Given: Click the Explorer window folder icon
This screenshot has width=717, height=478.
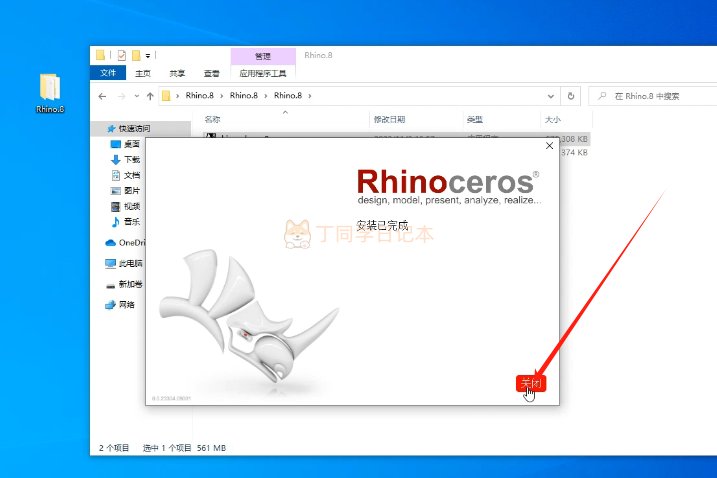Looking at the screenshot, I should click(x=101, y=55).
